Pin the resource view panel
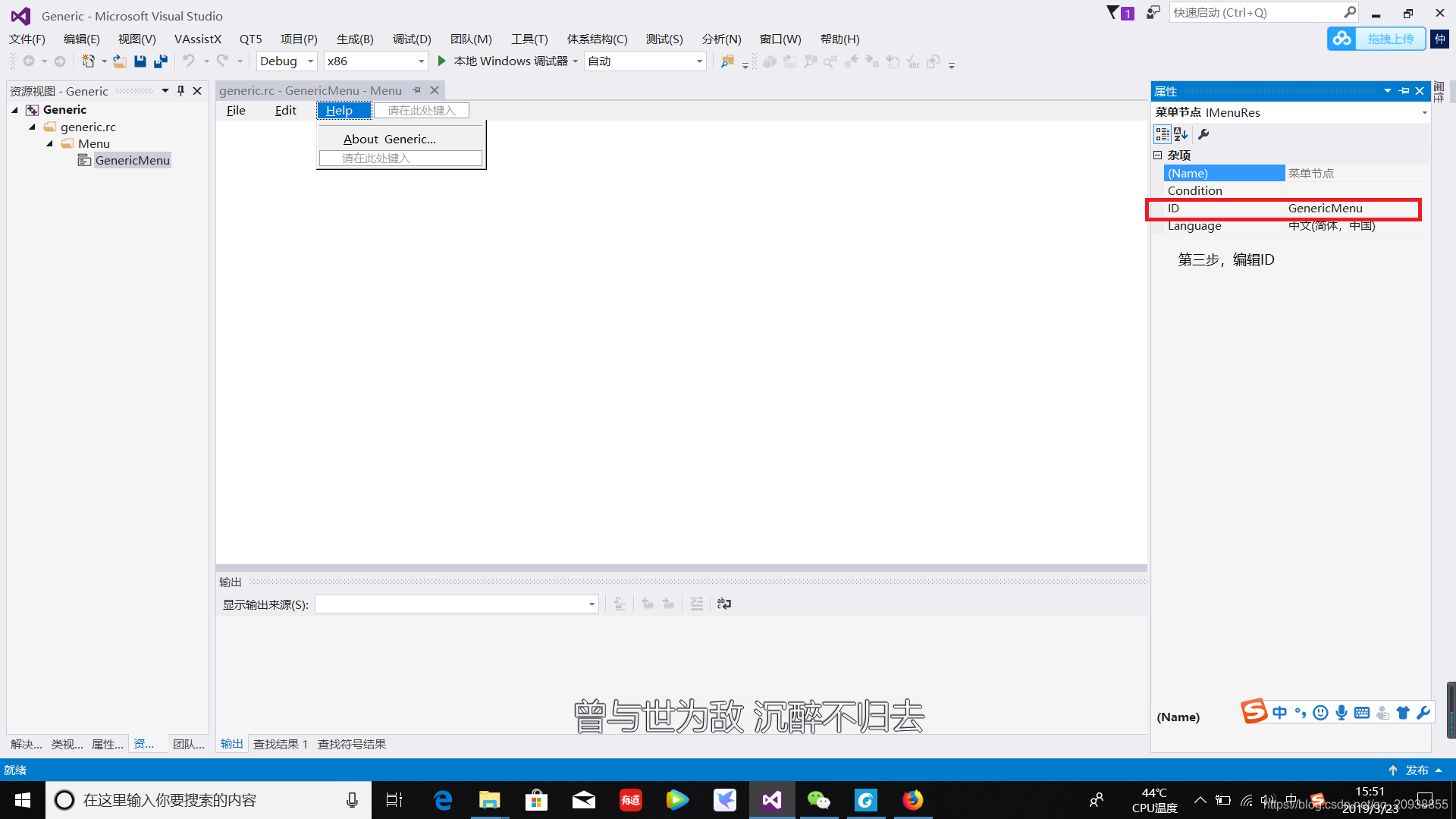The width and height of the screenshot is (1456, 819). [x=180, y=91]
